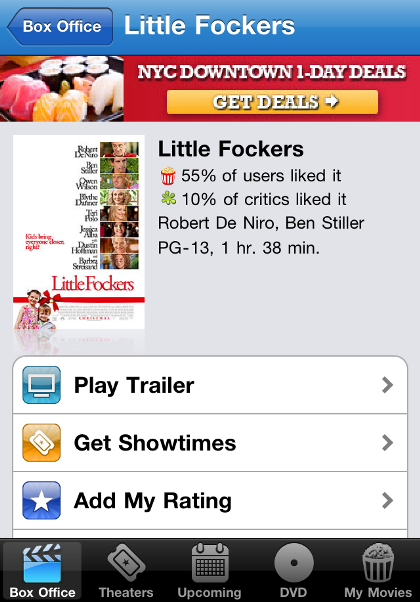Select the My Movies popcorn bucket icon
The width and height of the screenshot is (420, 602).
click(x=378, y=563)
